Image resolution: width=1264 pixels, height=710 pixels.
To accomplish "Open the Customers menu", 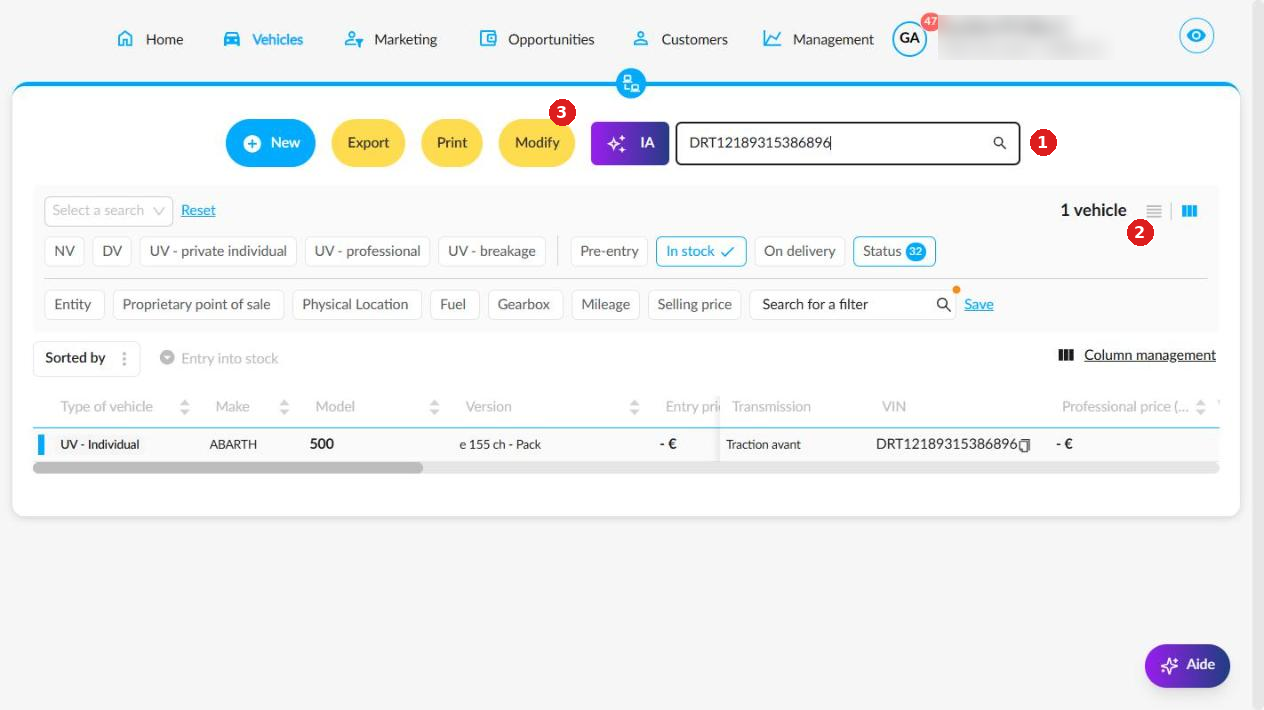I will click(680, 39).
